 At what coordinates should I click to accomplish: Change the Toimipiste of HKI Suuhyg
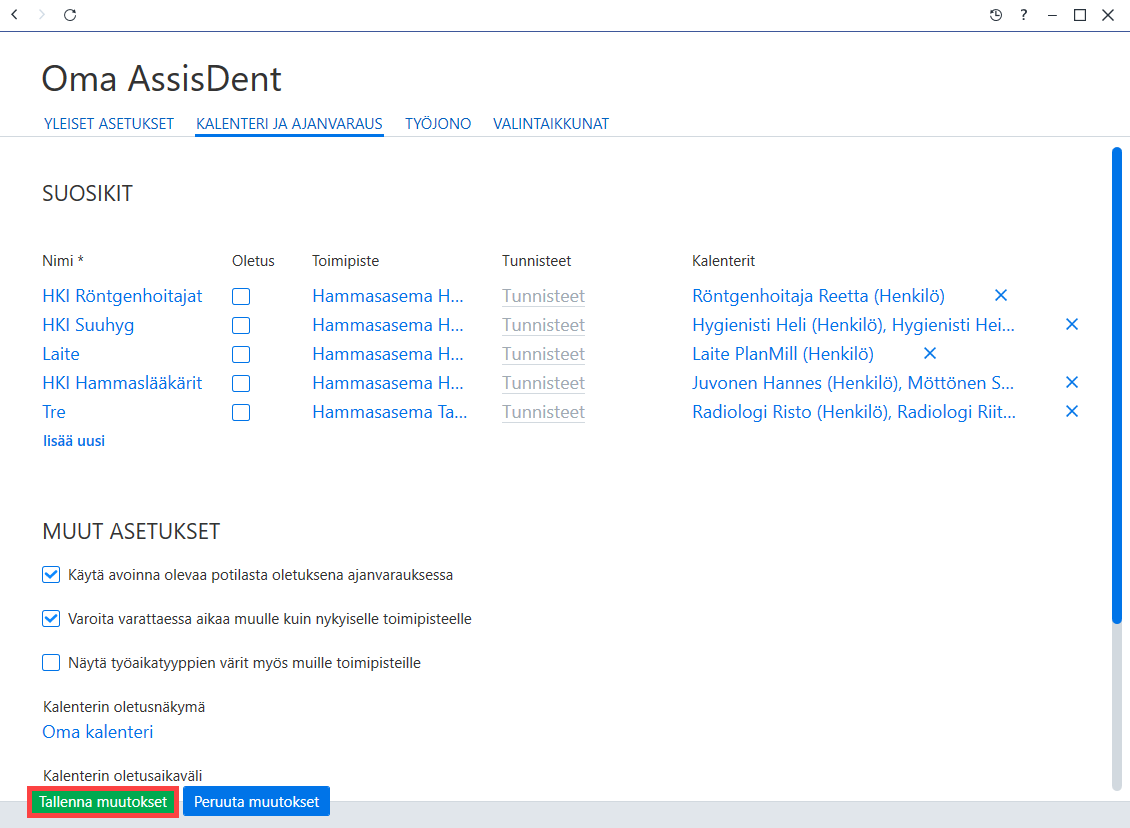pyautogui.click(x=388, y=325)
